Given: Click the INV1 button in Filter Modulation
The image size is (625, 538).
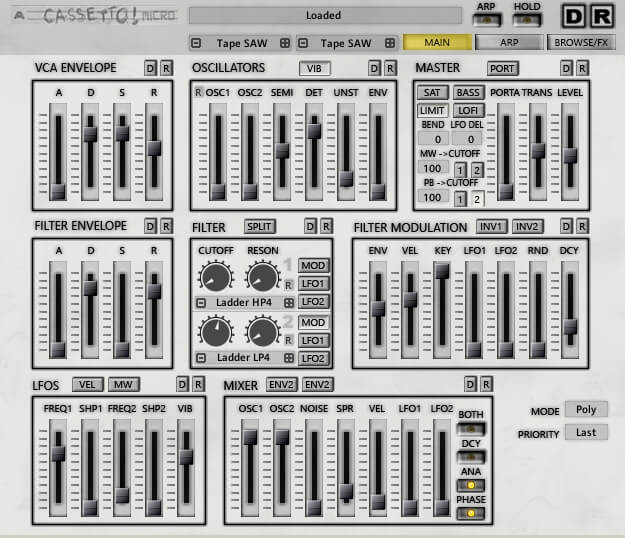Looking at the screenshot, I should (x=491, y=226).
